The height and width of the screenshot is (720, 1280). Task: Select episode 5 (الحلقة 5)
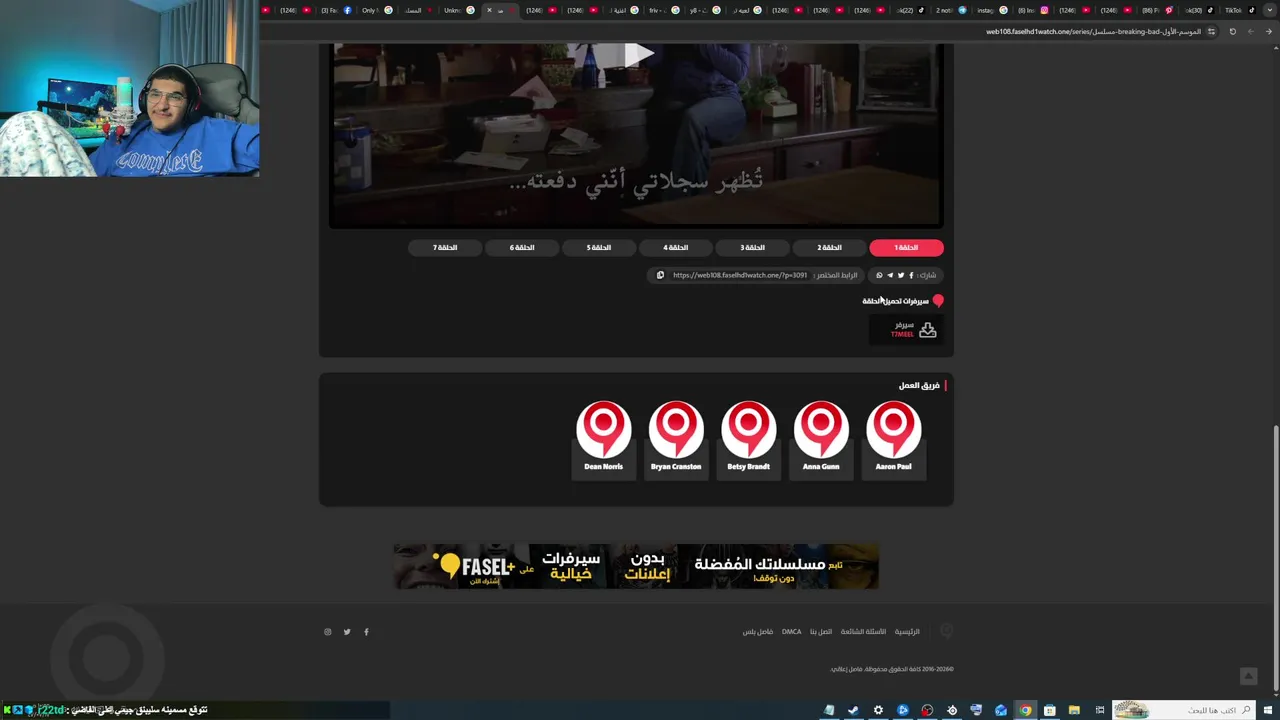coord(598,248)
